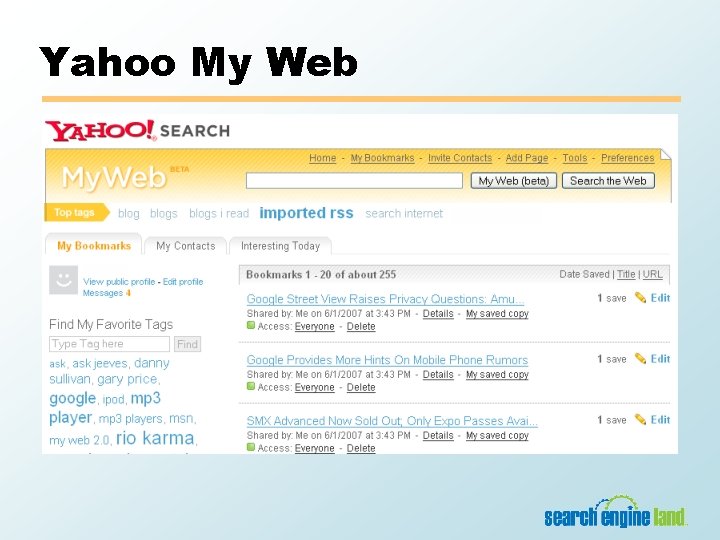Select the 'danny sullivan' tag

[x=109, y=371]
